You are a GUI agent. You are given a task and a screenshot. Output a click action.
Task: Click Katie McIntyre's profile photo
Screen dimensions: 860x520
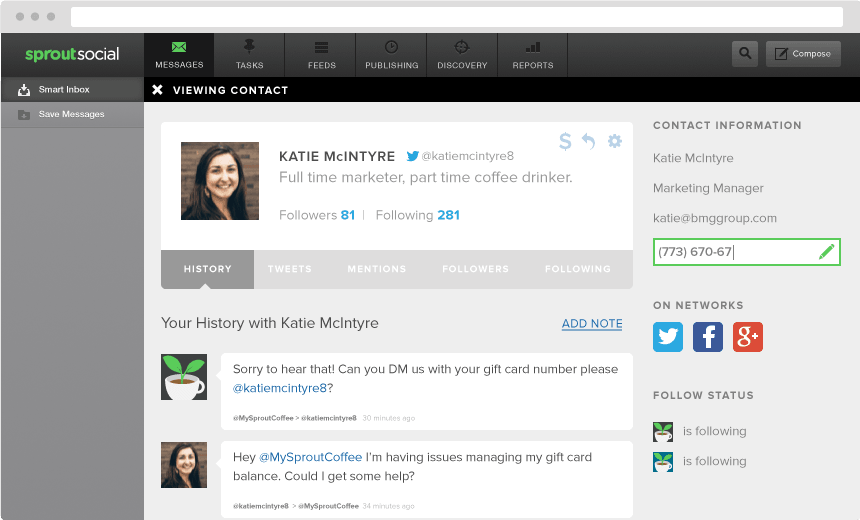point(220,181)
